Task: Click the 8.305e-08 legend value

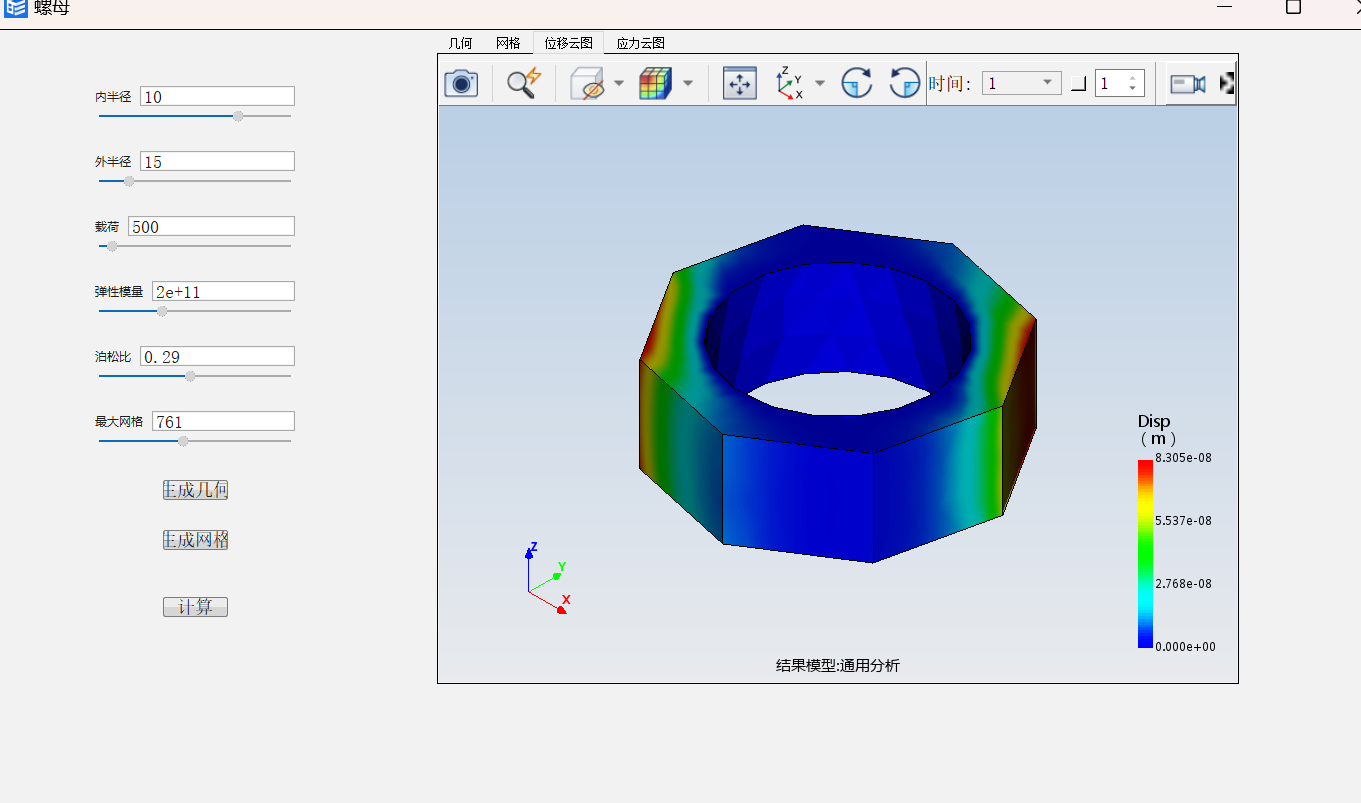Action: 1183,458
